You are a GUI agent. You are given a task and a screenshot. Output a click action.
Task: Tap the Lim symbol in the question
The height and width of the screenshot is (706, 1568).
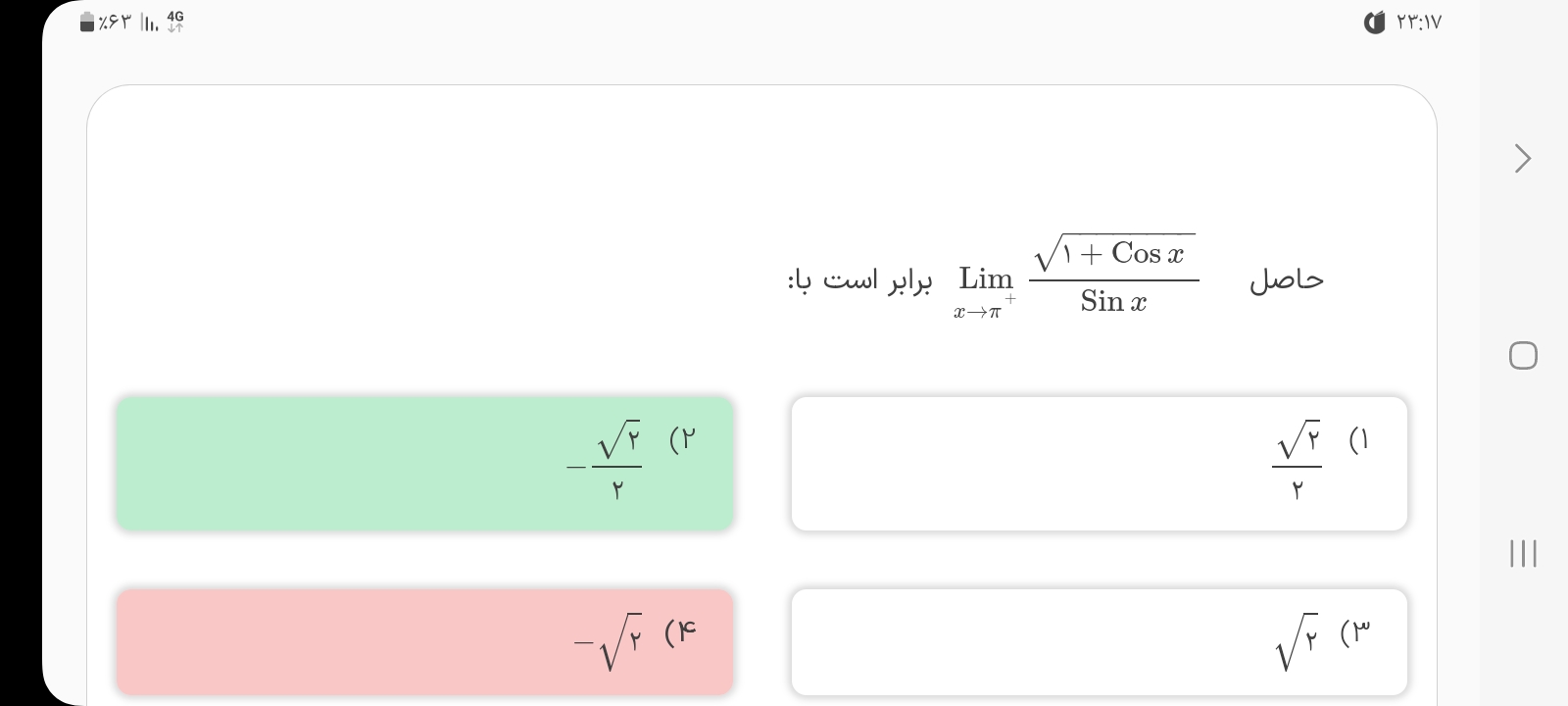pos(985,279)
